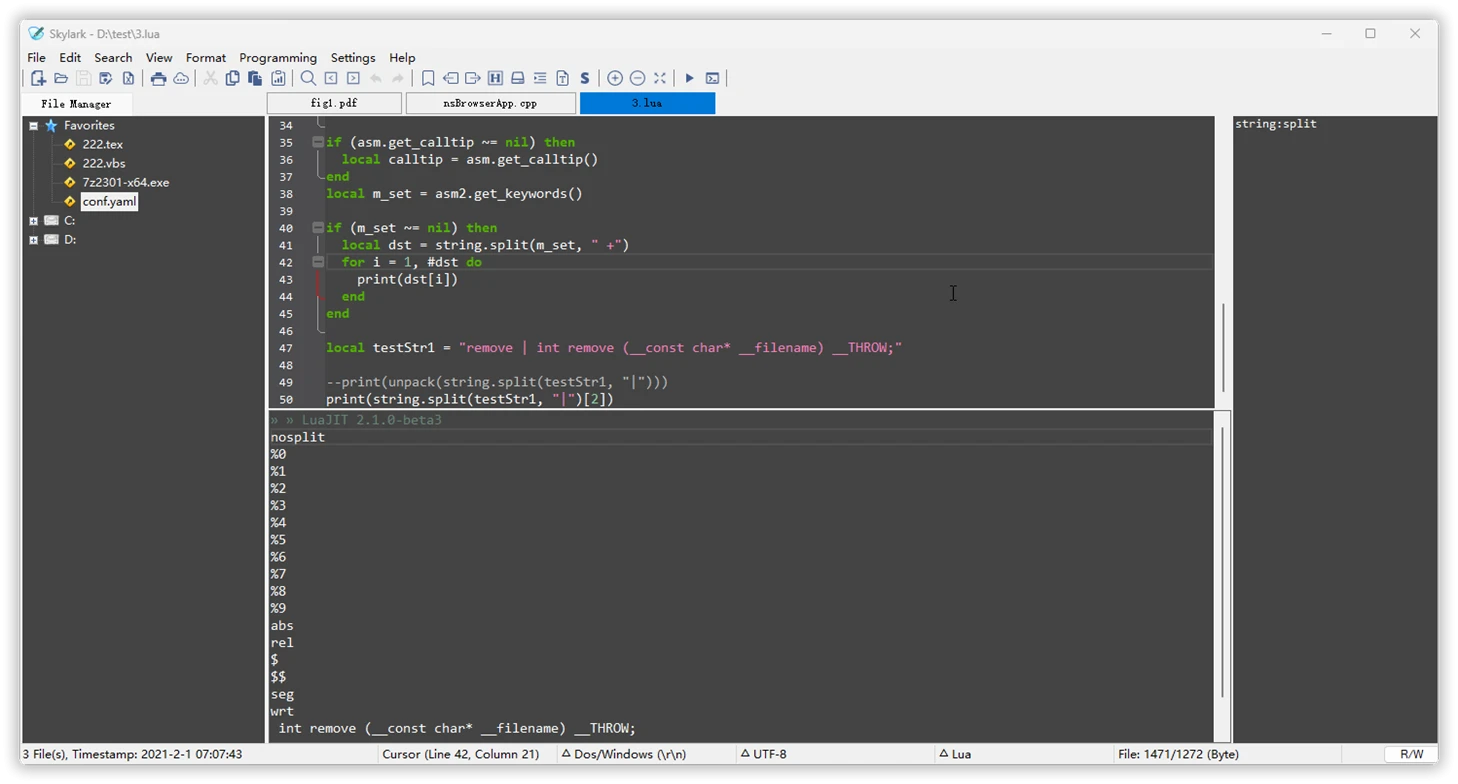1458x784 pixels.
Task: Collapse the Favorites tree node
Action: tap(33, 126)
